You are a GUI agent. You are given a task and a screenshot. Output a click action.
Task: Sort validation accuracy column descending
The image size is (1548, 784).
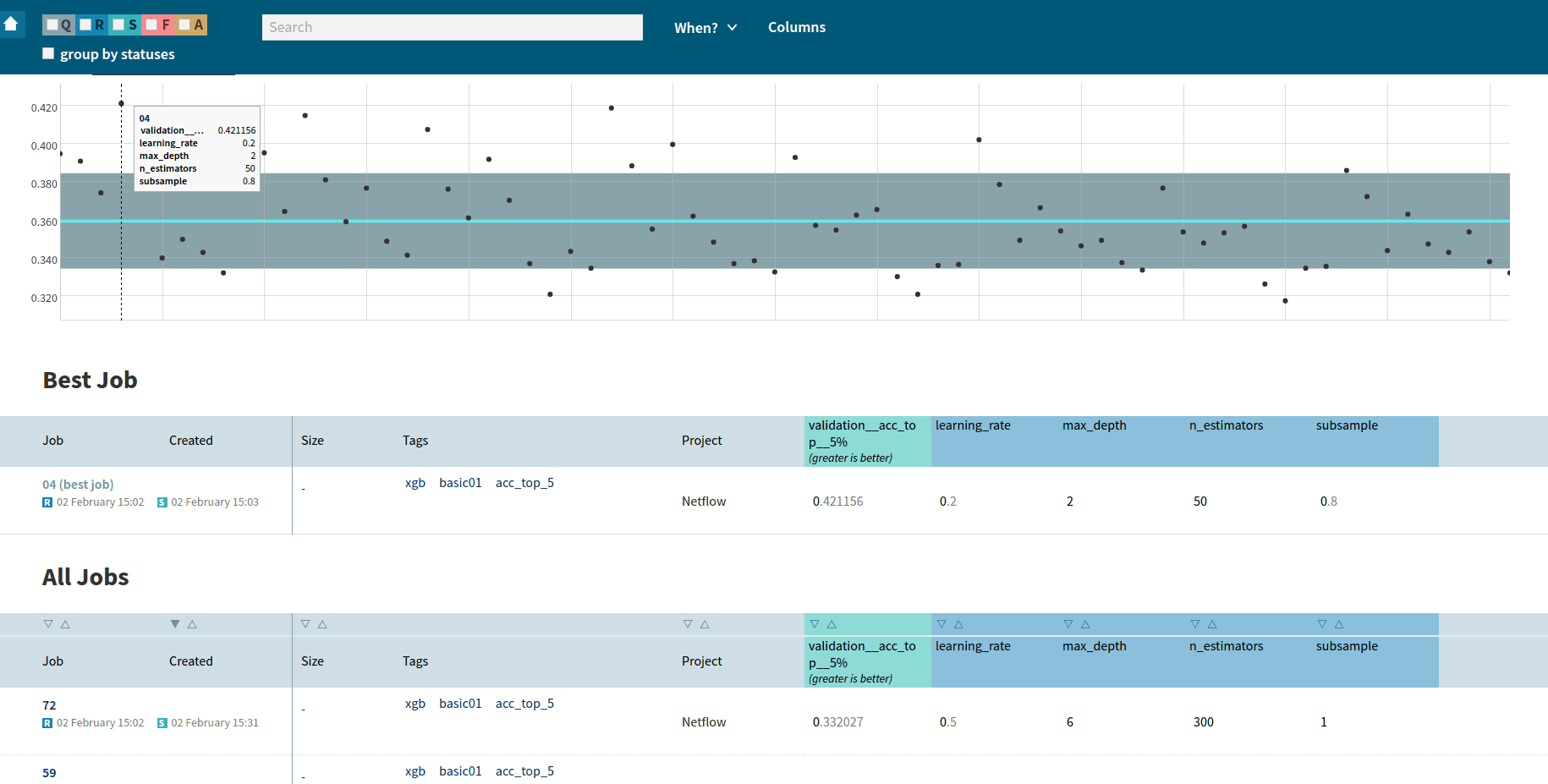click(815, 624)
